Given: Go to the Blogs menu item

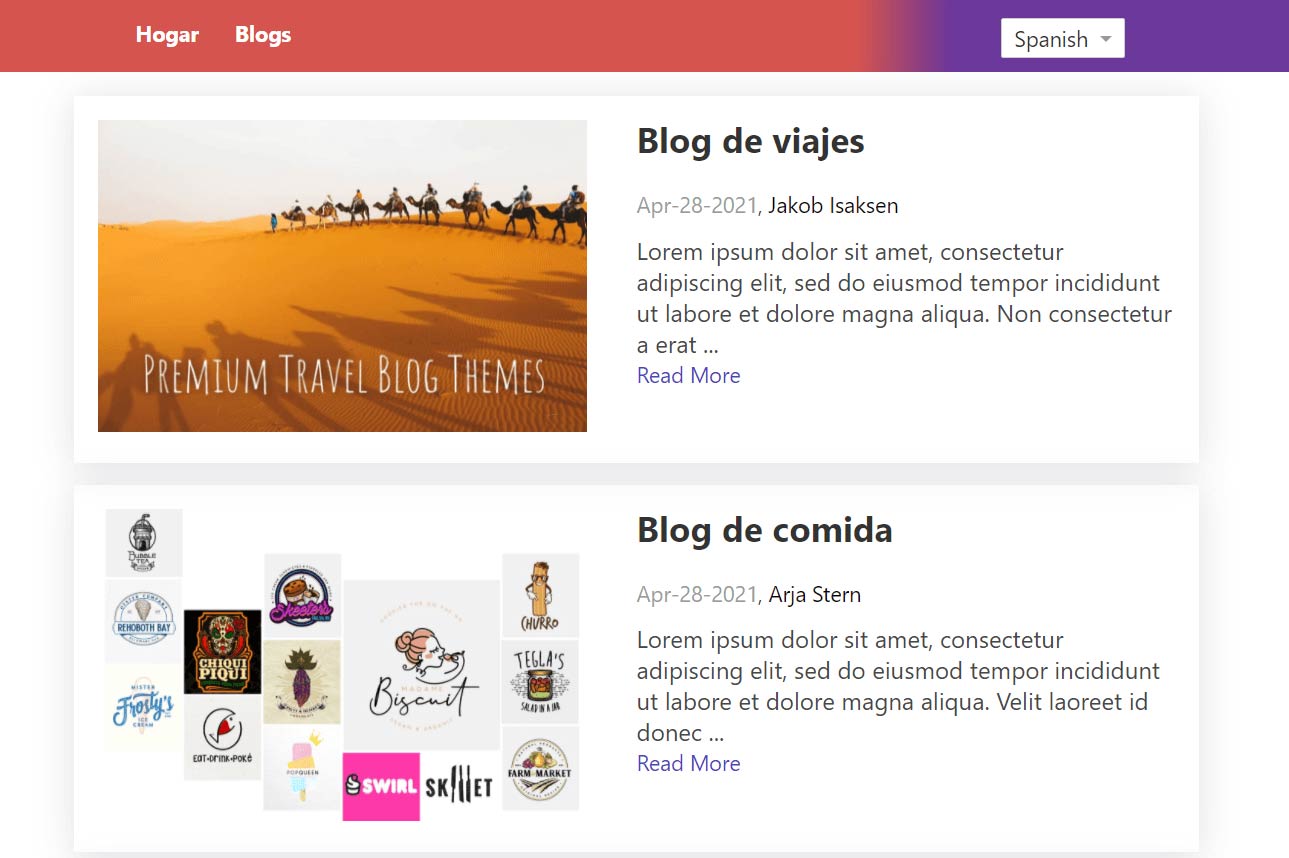Looking at the screenshot, I should pos(263,35).
